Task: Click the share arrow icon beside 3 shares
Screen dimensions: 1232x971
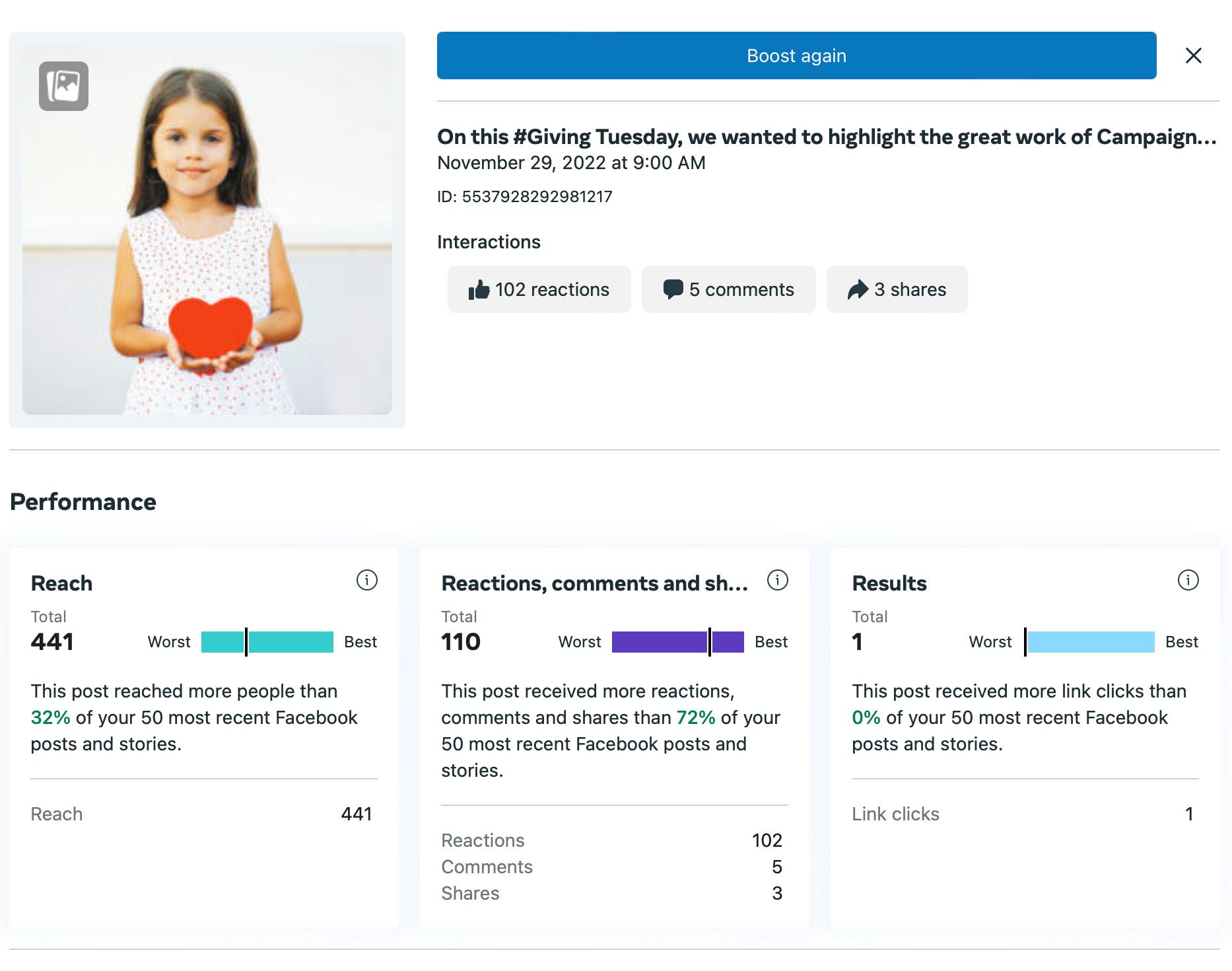Action: pos(858,289)
